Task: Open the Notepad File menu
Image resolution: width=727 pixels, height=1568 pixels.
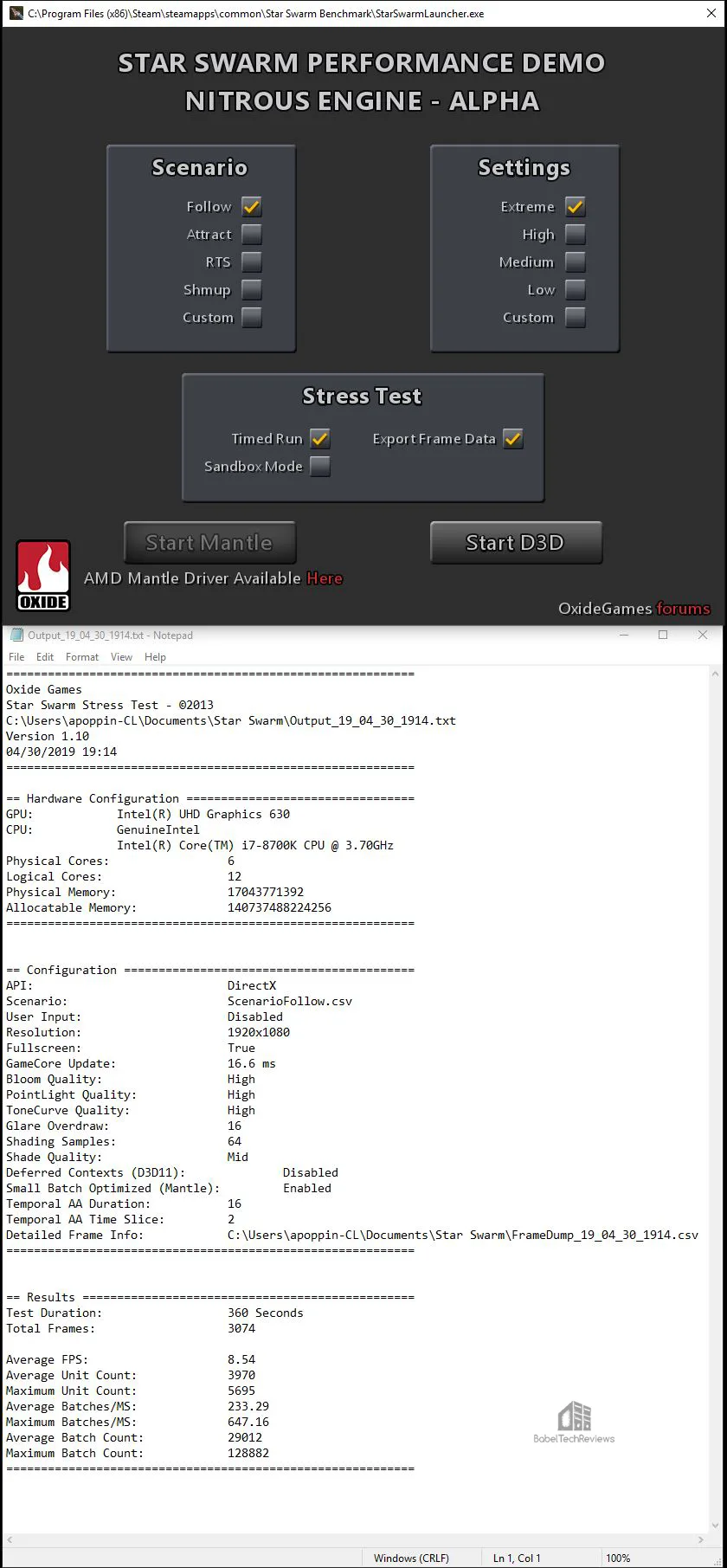Action: [x=16, y=657]
